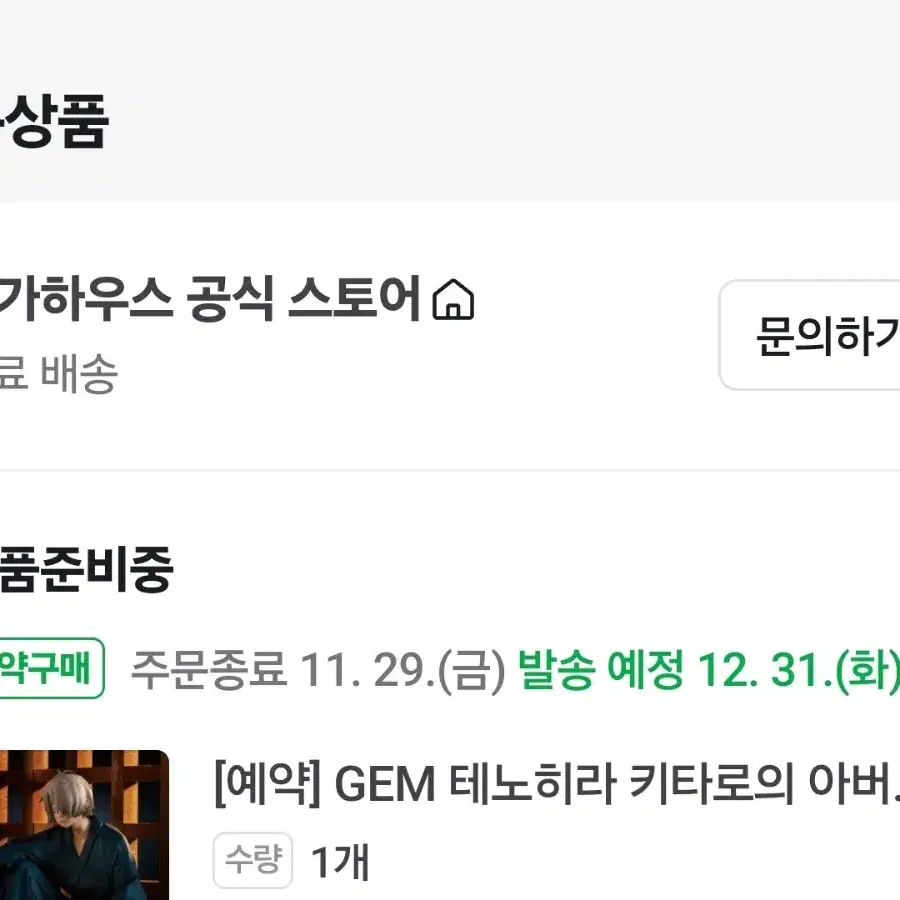Tap the 상품 section heading at top
This screenshot has width=900, height=900.
54,121
